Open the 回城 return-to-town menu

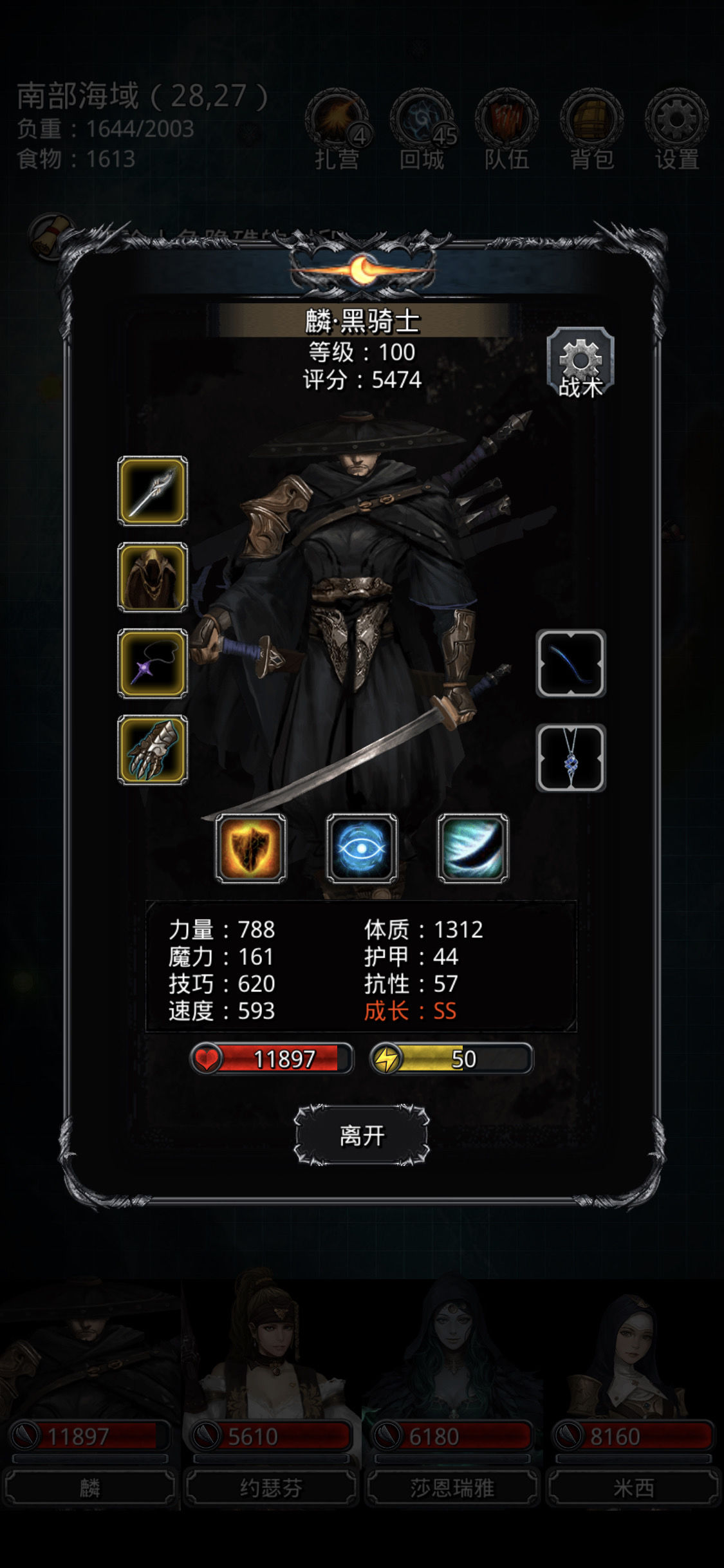tap(422, 130)
